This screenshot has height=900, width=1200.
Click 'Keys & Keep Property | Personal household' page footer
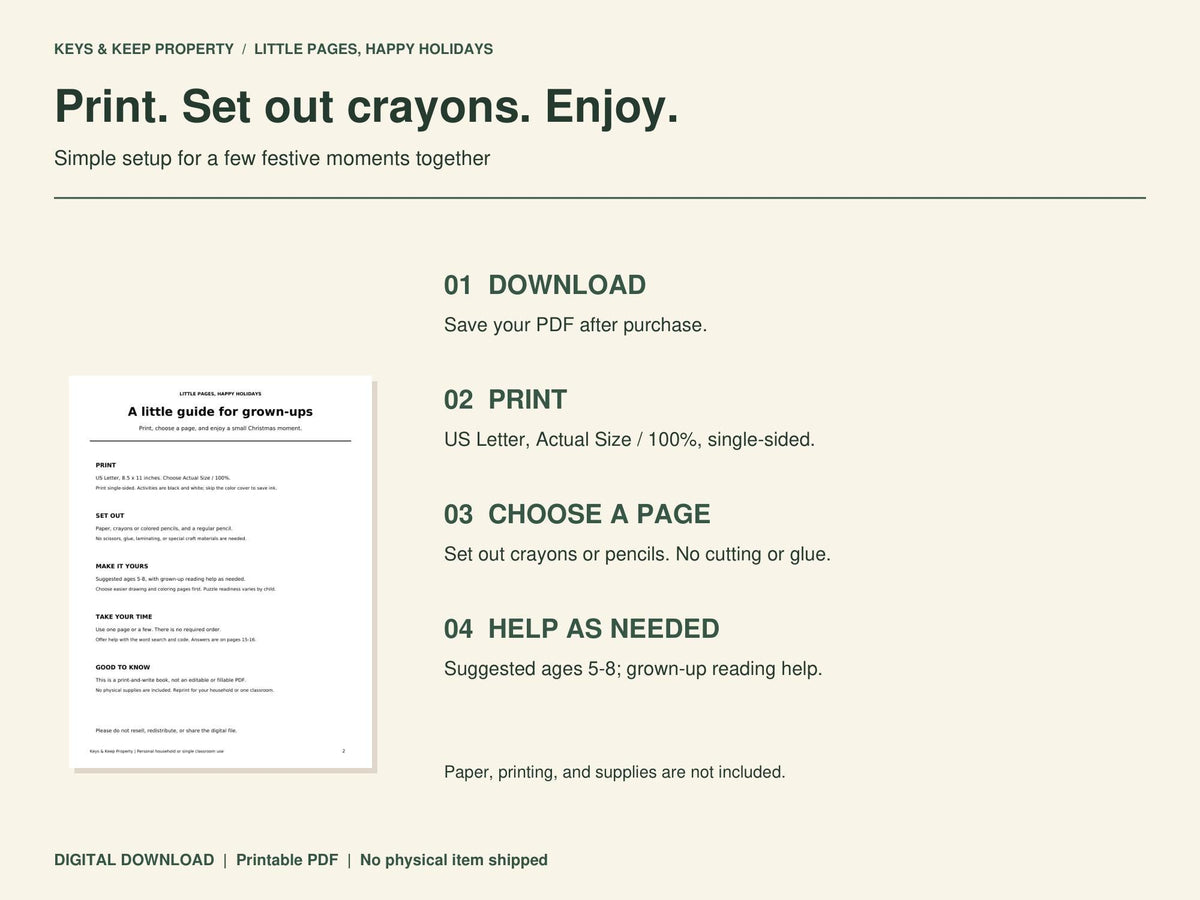157,751
